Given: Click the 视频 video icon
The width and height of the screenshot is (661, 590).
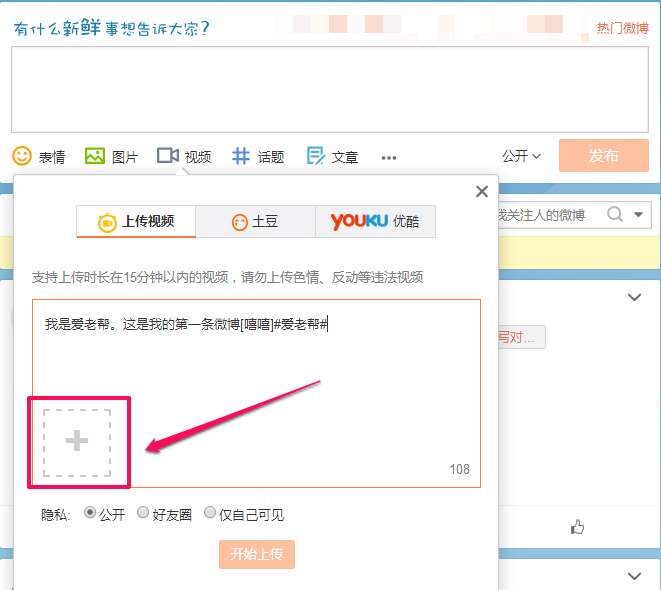Looking at the screenshot, I should [168, 156].
